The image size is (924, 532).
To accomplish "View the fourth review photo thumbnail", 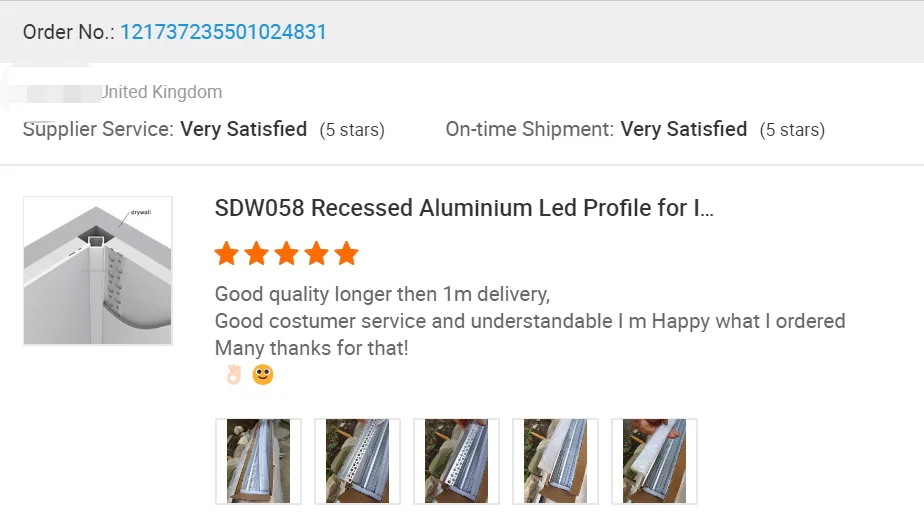I will [555, 461].
